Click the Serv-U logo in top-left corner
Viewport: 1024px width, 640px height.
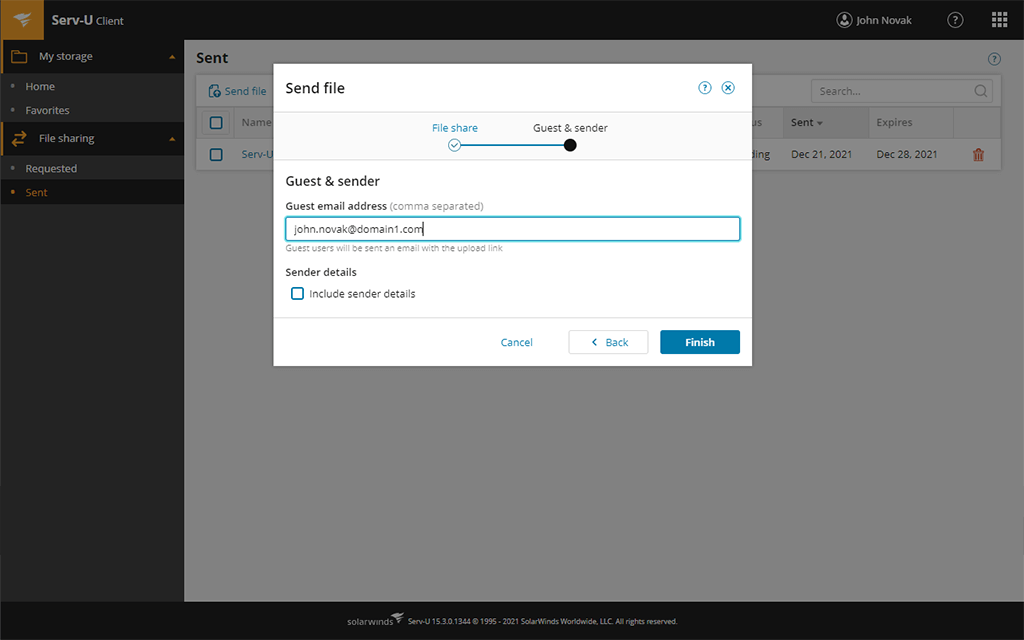tap(21, 19)
